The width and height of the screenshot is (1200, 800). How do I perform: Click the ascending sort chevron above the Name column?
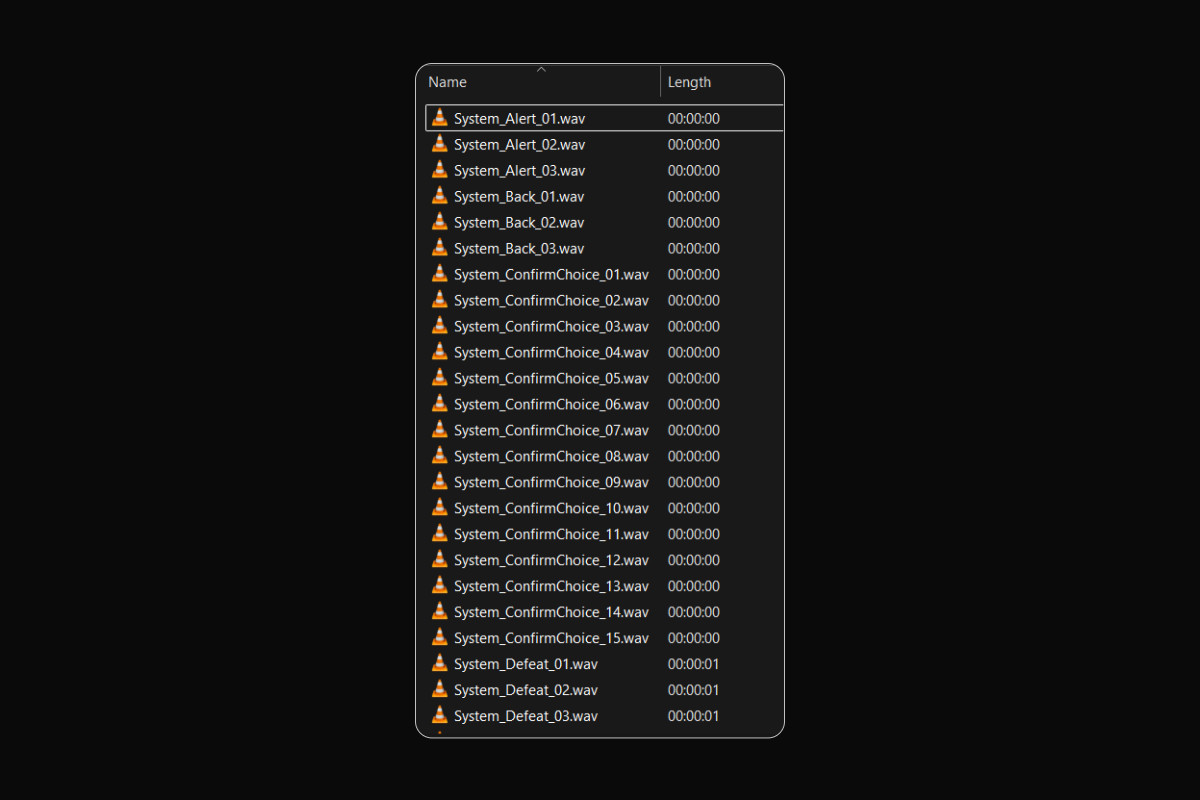540,69
